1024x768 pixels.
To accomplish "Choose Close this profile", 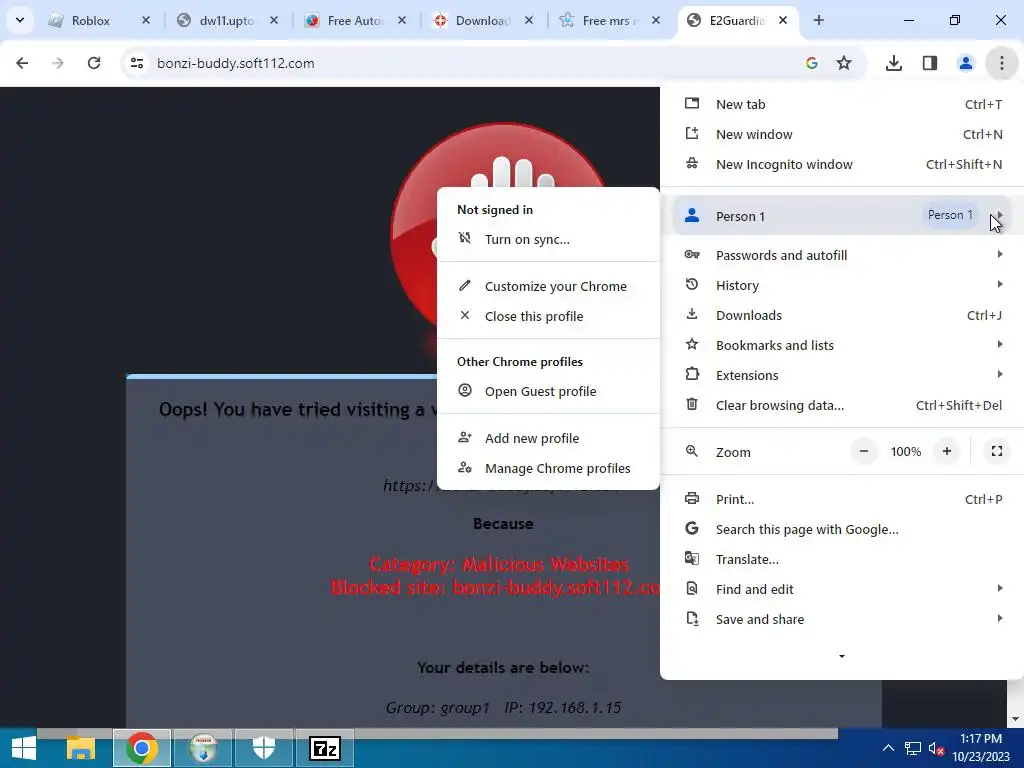I will click(548, 317).
